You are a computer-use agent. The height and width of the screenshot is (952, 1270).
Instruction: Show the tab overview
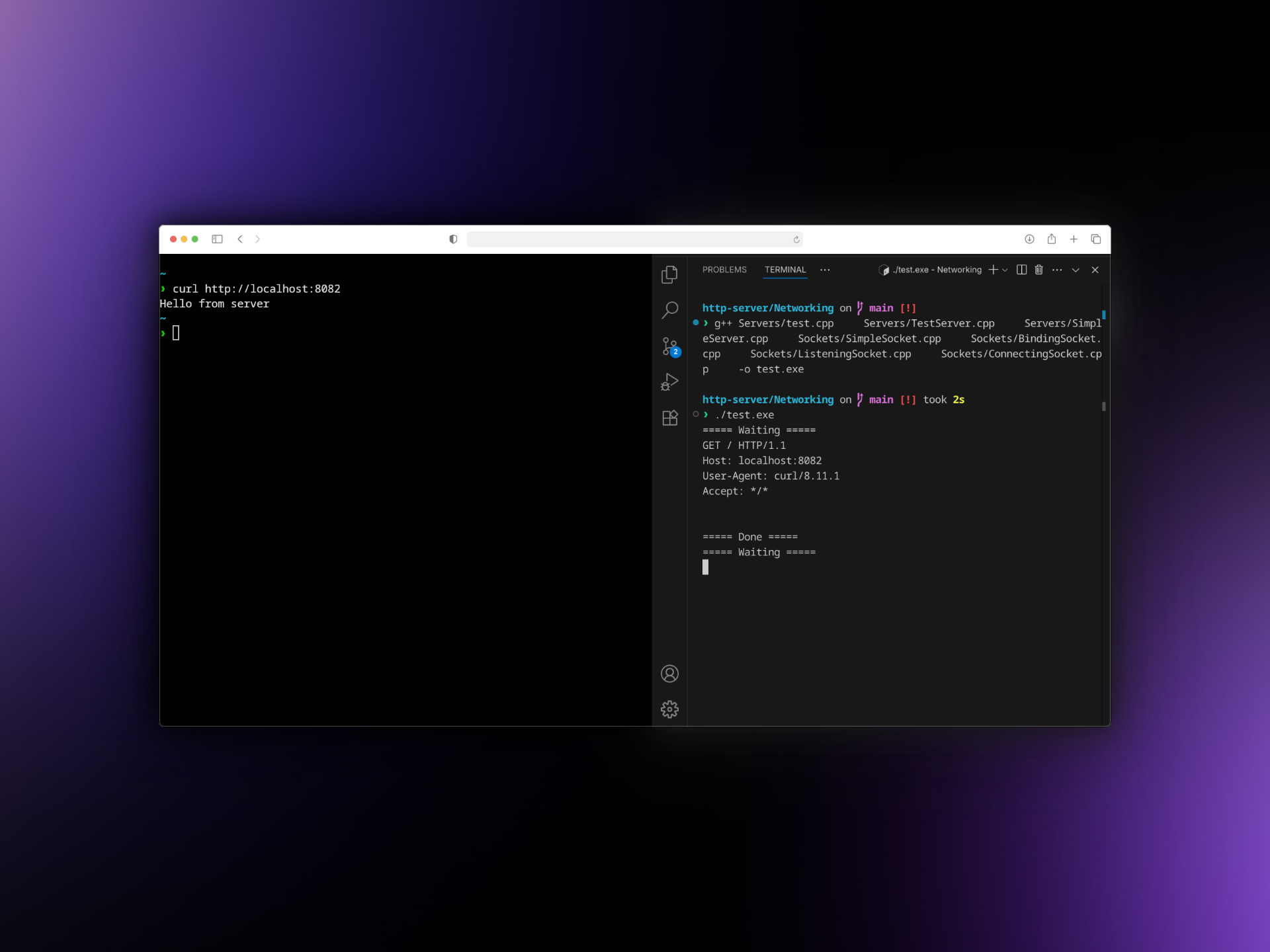1095,239
